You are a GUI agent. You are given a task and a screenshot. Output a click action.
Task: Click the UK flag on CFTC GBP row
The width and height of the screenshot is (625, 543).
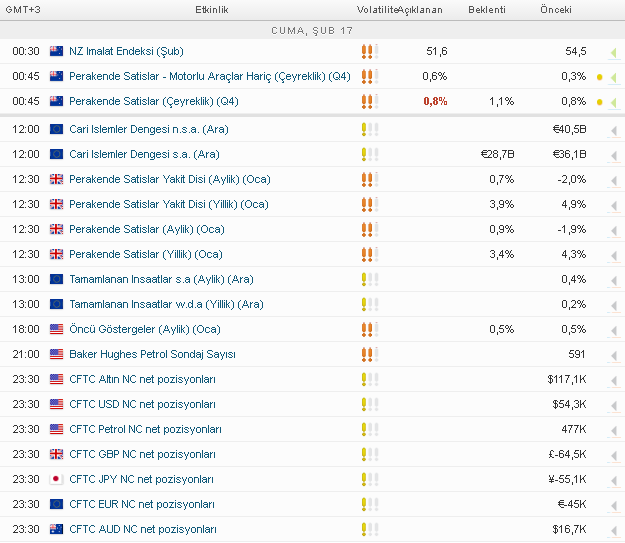click(57, 454)
